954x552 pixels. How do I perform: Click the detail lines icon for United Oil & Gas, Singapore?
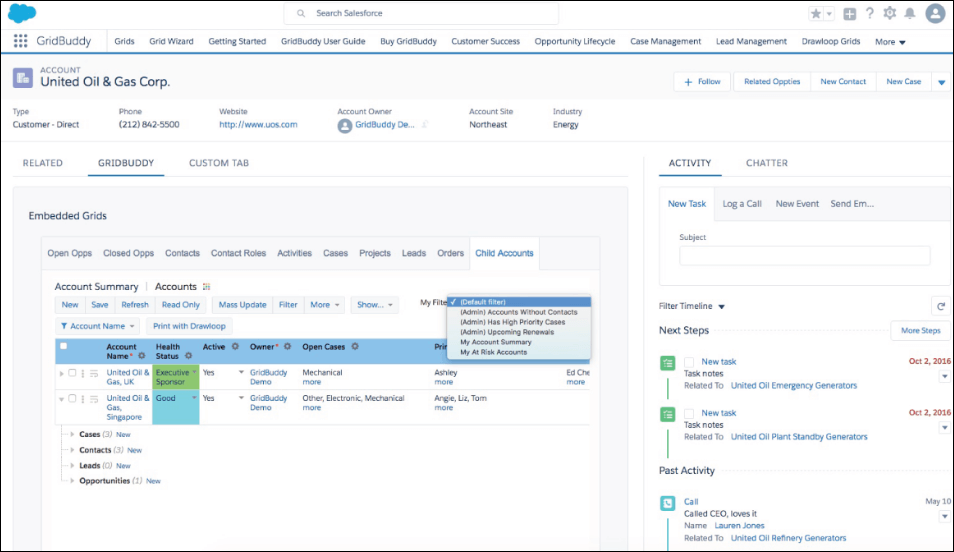click(x=94, y=399)
